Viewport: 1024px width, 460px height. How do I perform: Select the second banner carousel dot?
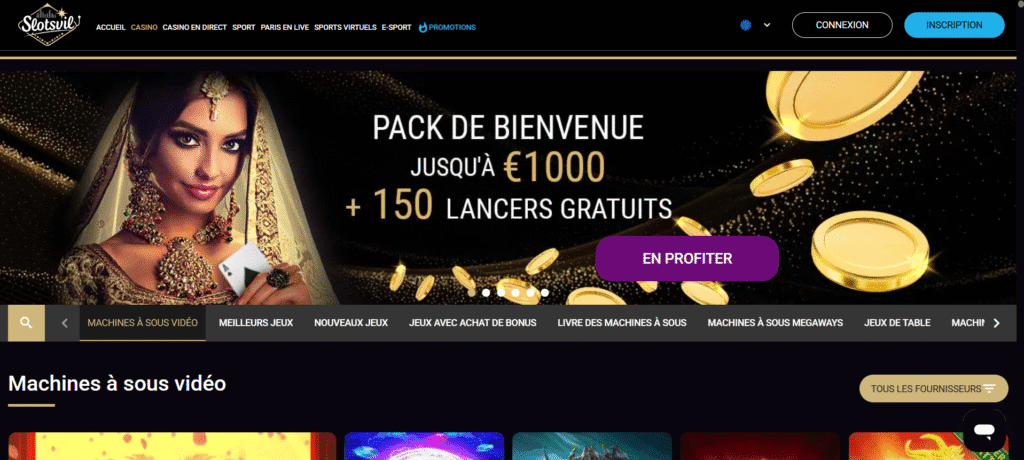coord(486,293)
